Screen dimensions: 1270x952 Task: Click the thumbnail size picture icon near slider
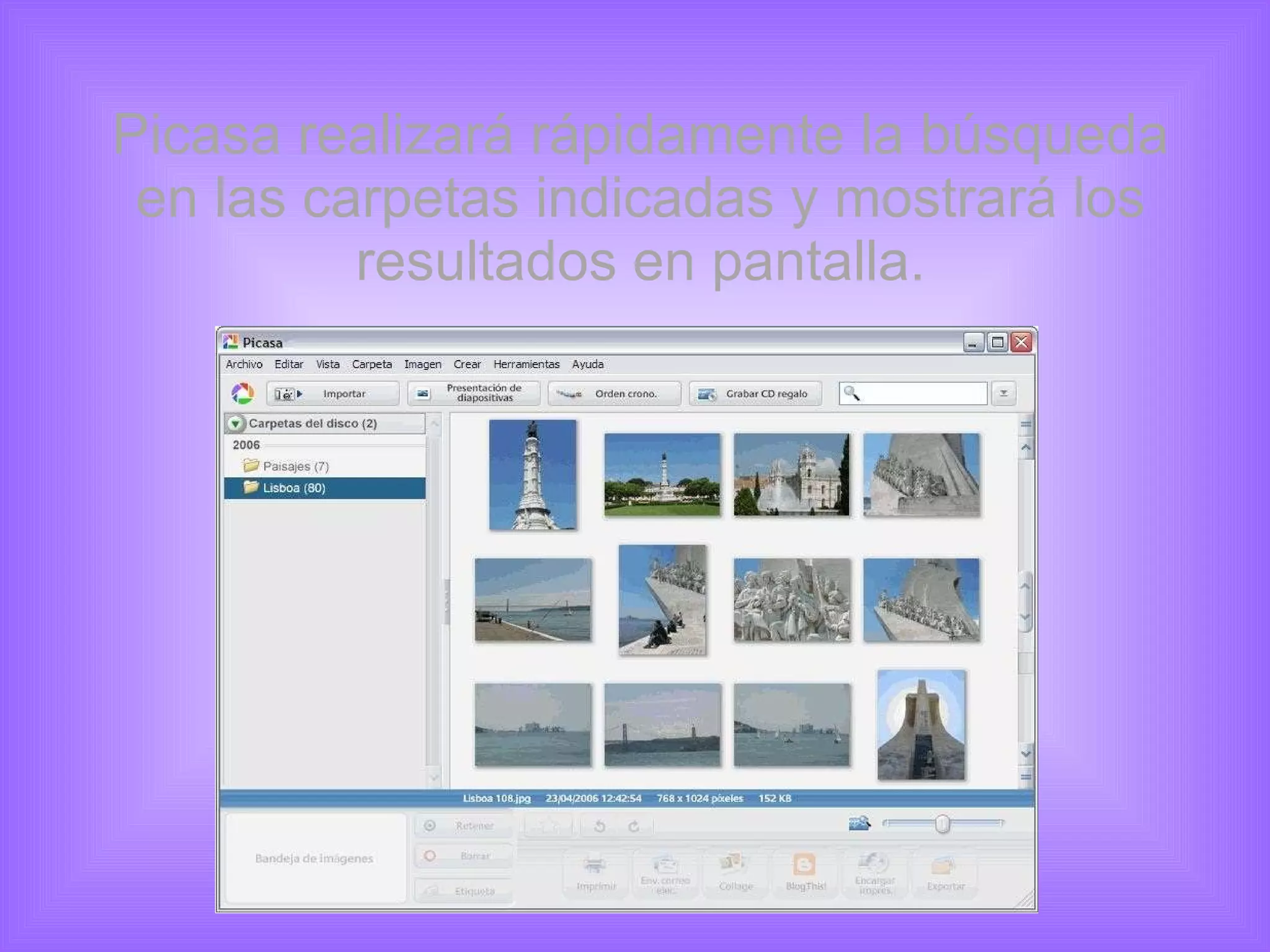(859, 823)
